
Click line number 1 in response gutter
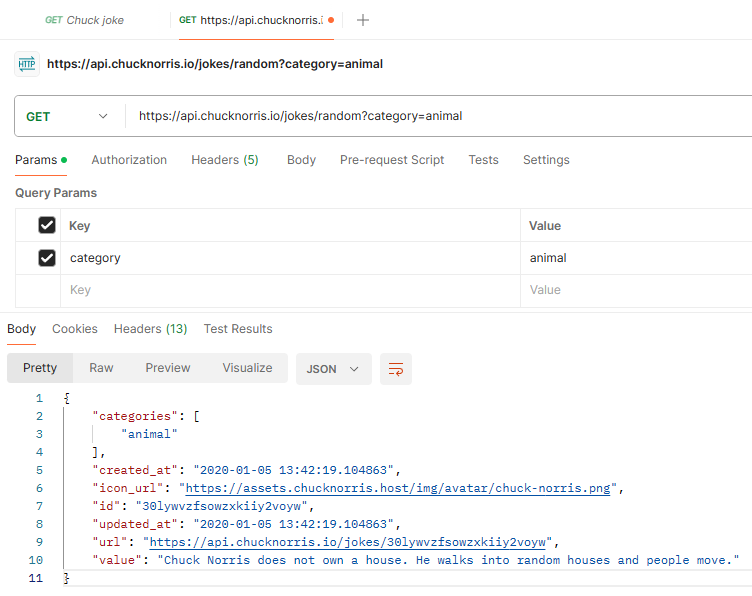coord(39,398)
